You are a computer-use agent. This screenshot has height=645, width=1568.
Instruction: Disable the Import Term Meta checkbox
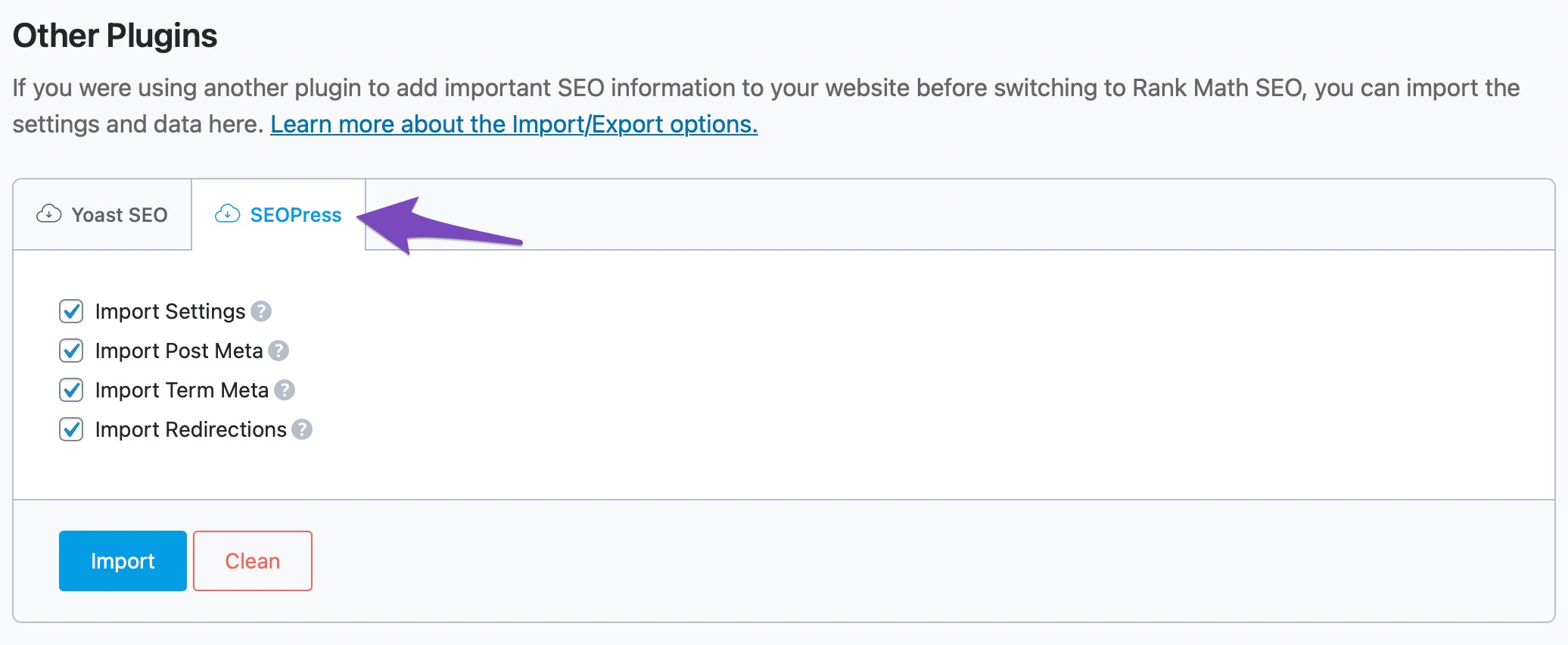click(71, 390)
